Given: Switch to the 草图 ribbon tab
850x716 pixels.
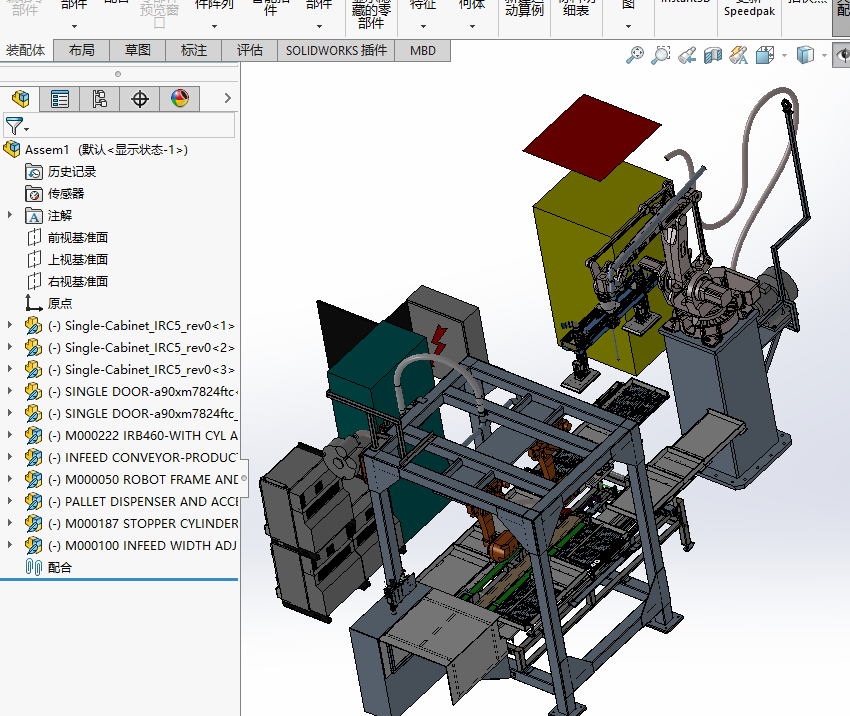Looking at the screenshot, I should (x=138, y=50).
